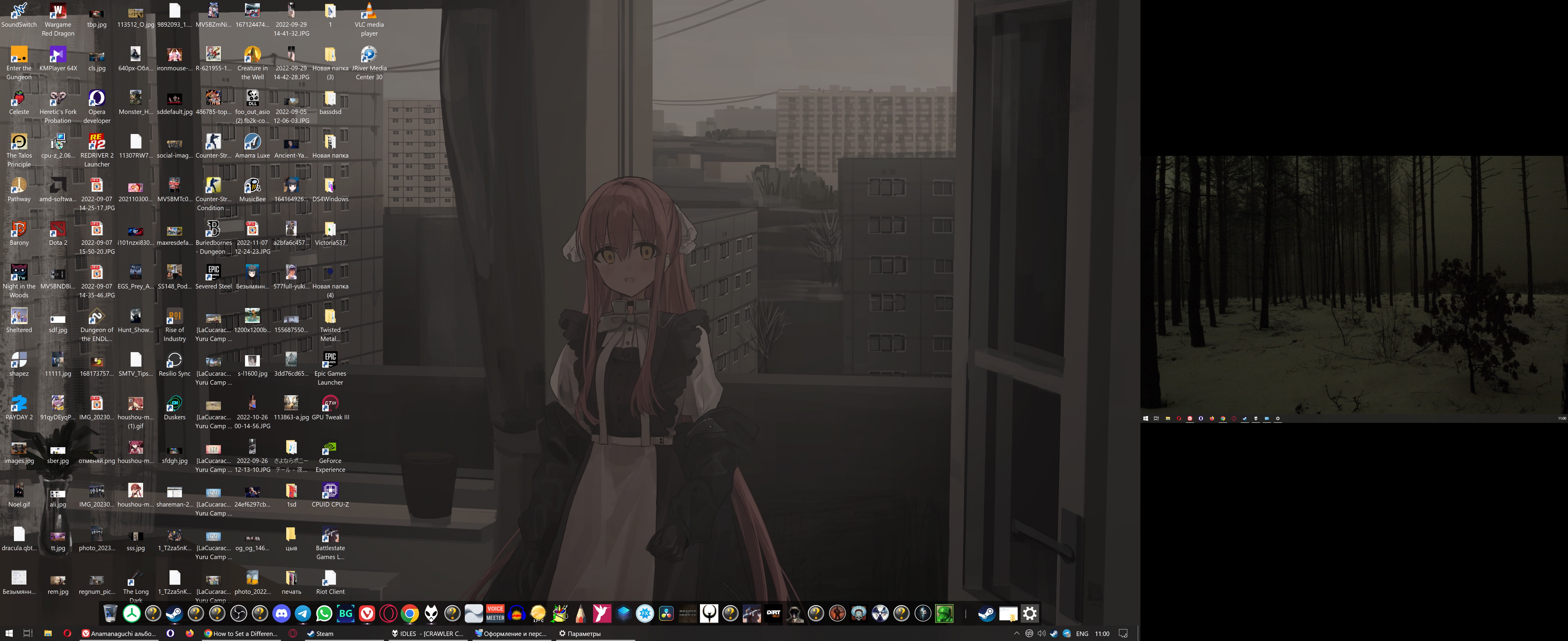Select the CPUID CPU-Z icon
1568x641 pixels.
pos(330,495)
